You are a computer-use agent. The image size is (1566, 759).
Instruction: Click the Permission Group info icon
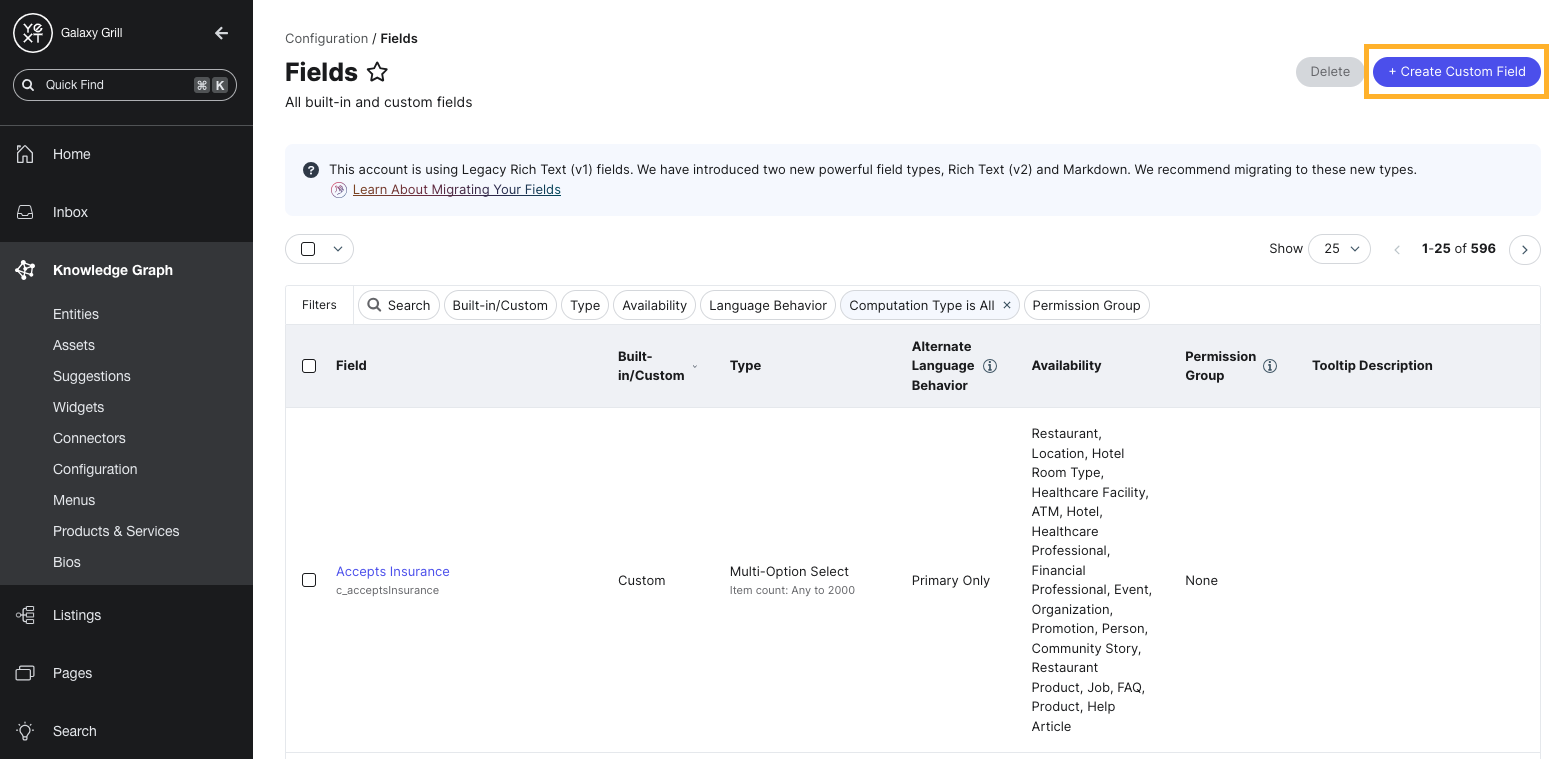click(1270, 366)
